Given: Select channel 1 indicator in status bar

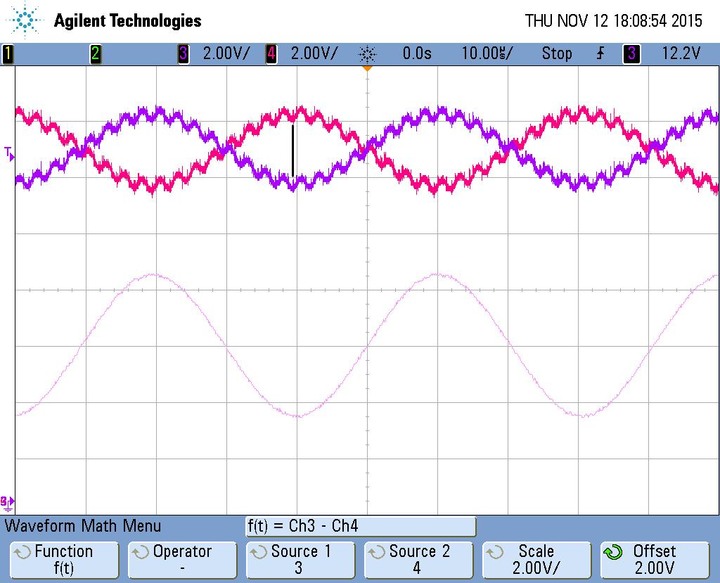Looking at the screenshot, I should pyautogui.click(x=8, y=54).
